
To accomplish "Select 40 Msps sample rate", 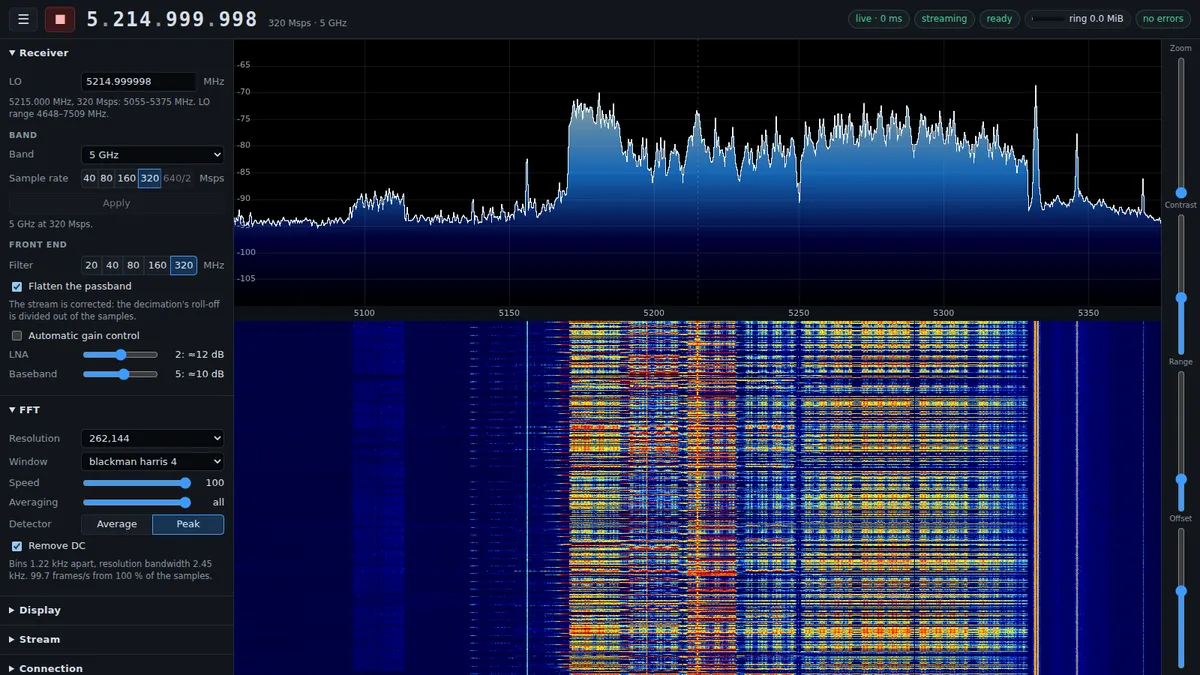I will 90,179.
